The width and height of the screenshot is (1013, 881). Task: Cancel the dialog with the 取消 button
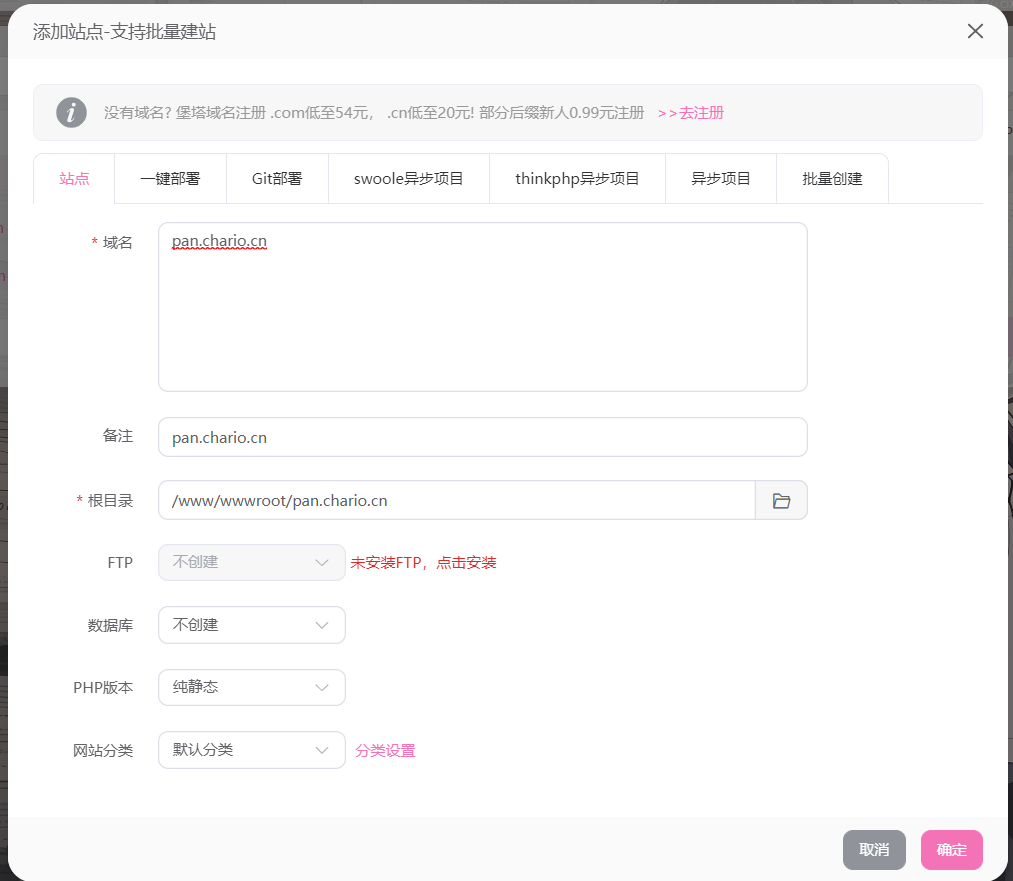coord(874,849)
